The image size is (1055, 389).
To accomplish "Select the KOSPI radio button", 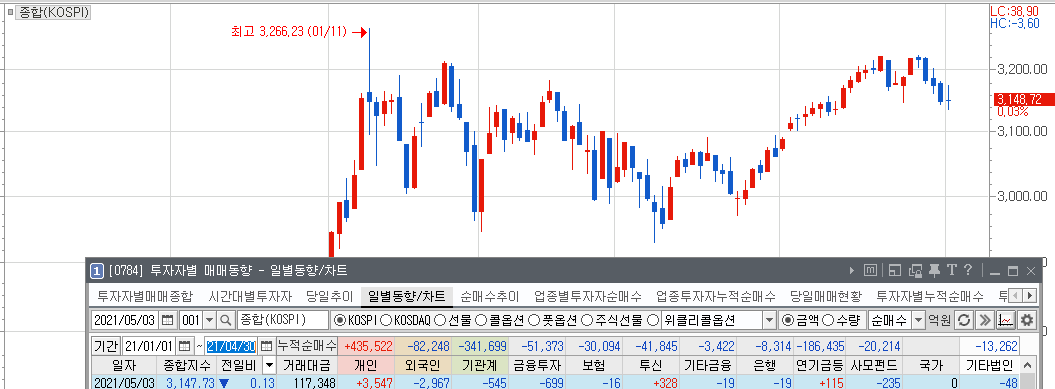I will coord(339,320).
